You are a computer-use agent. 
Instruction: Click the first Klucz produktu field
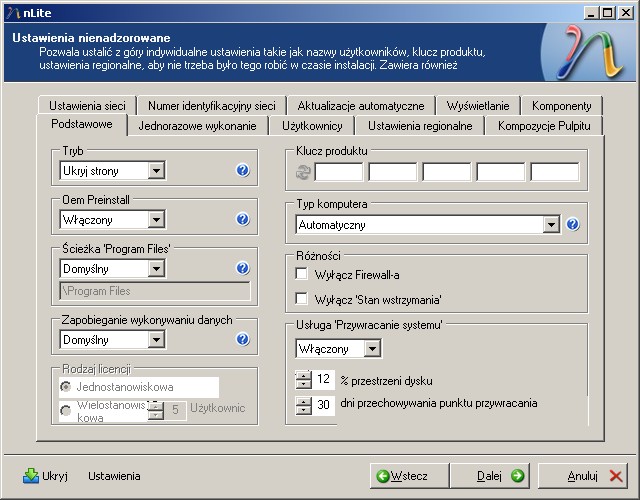339,172
